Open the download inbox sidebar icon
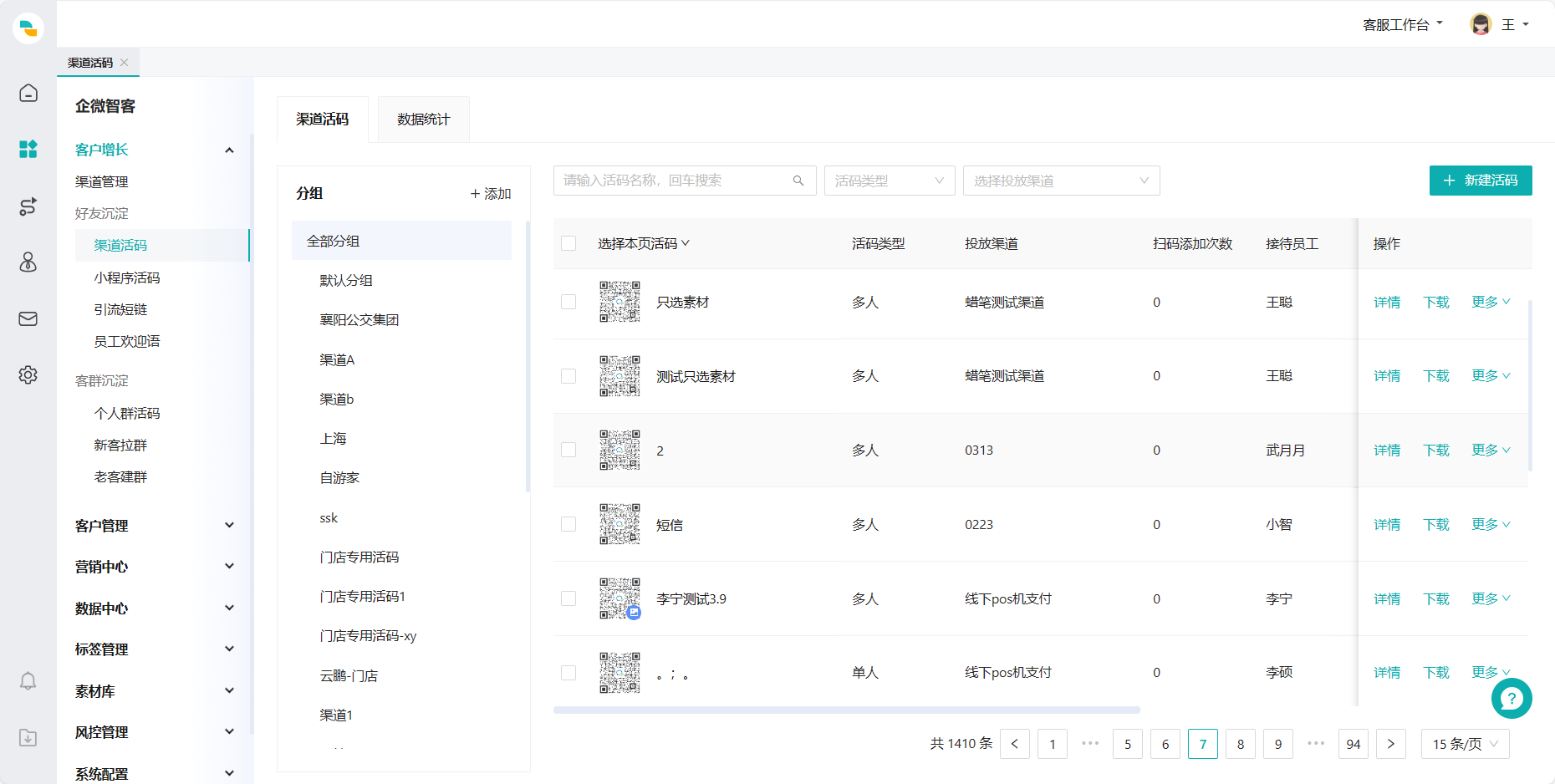Screen dimensions: 1555x784 point(28,738)
